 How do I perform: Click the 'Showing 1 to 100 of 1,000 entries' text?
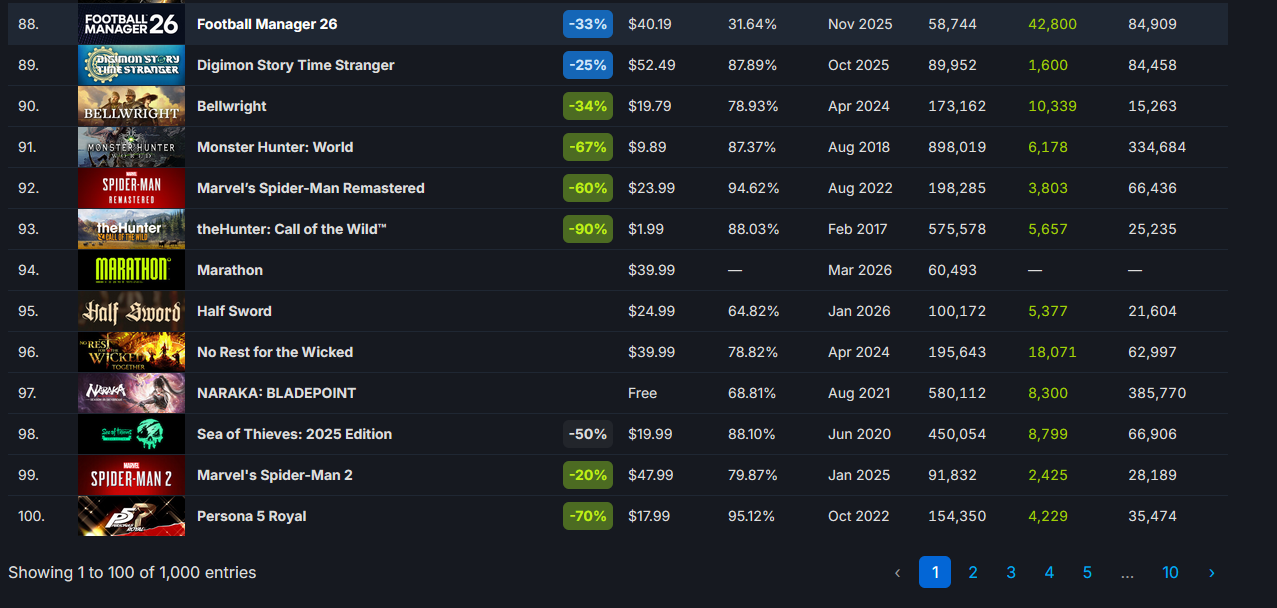[132, 573]
